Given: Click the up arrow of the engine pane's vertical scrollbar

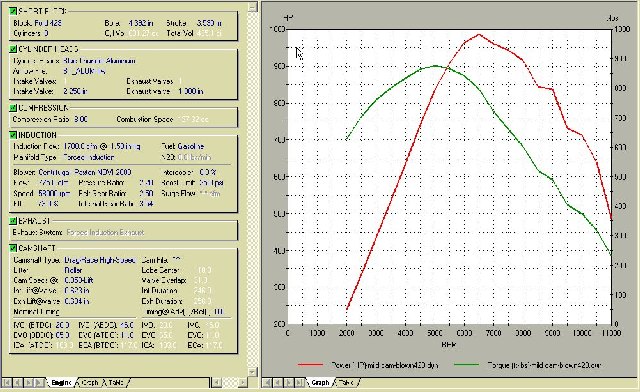Looking at the screenshot, I should 253,7.
